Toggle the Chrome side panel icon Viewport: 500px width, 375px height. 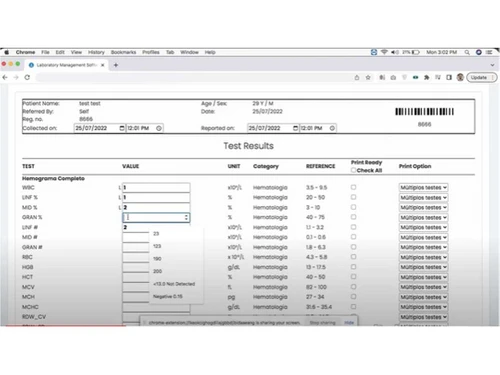(x=449, y=77)
